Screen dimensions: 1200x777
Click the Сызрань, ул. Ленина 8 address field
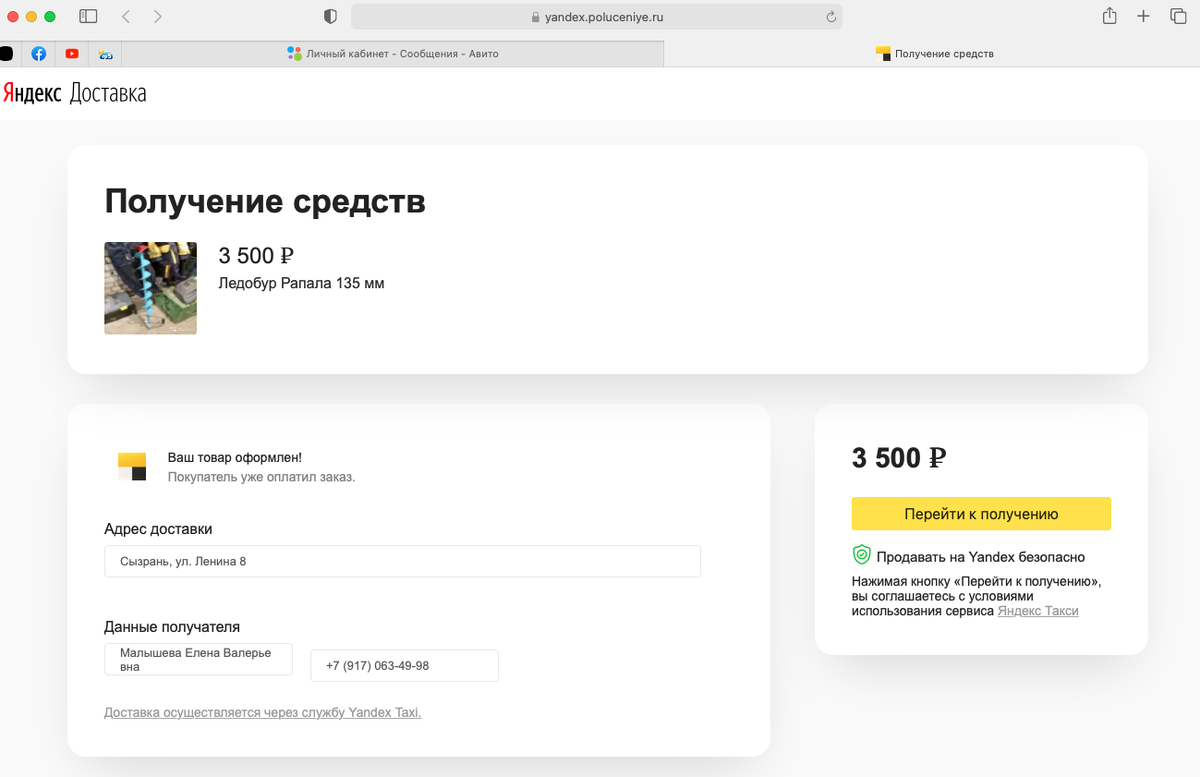click(402, 561)
